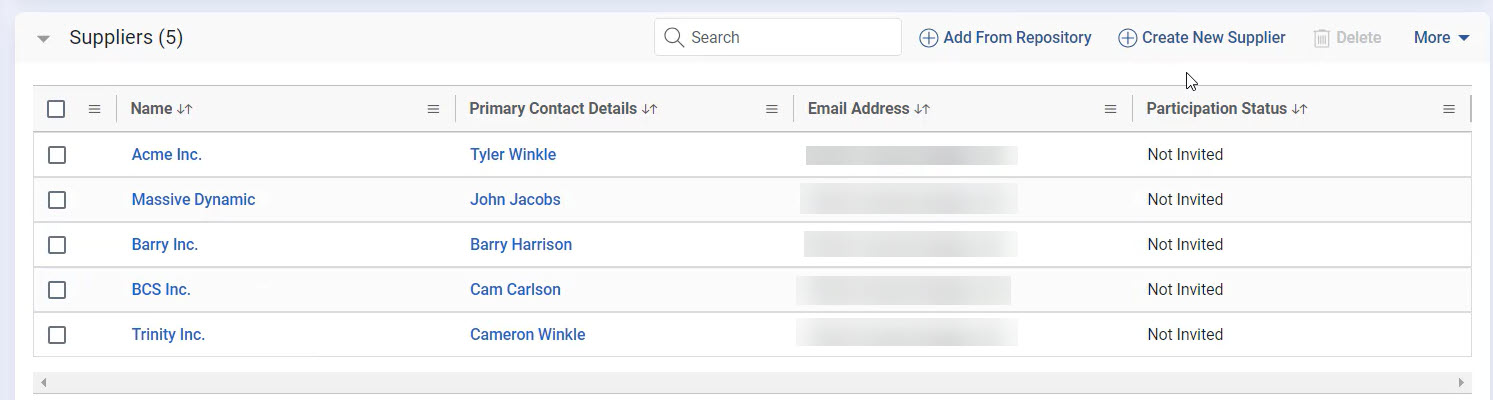
Task: Tick the select-all checkbox in the header
Action: pos(57,109)
